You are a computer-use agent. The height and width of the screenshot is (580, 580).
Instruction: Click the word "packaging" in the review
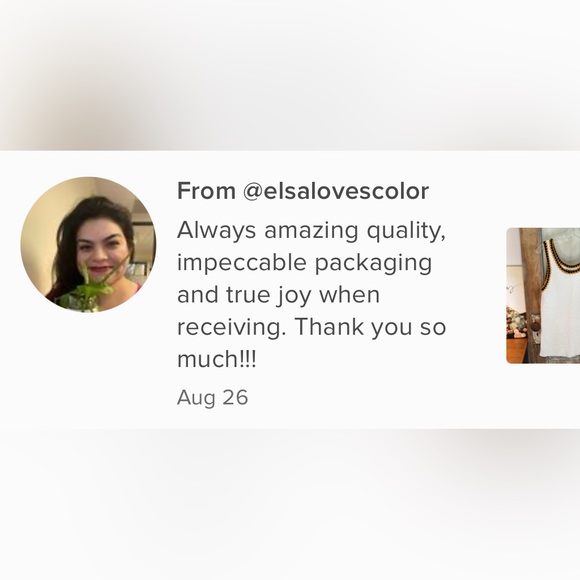(x=373, y=264)
